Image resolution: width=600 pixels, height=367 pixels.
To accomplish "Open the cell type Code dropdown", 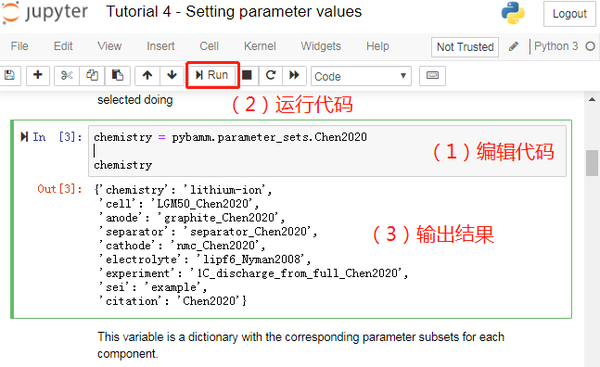I will coord(361,76).
